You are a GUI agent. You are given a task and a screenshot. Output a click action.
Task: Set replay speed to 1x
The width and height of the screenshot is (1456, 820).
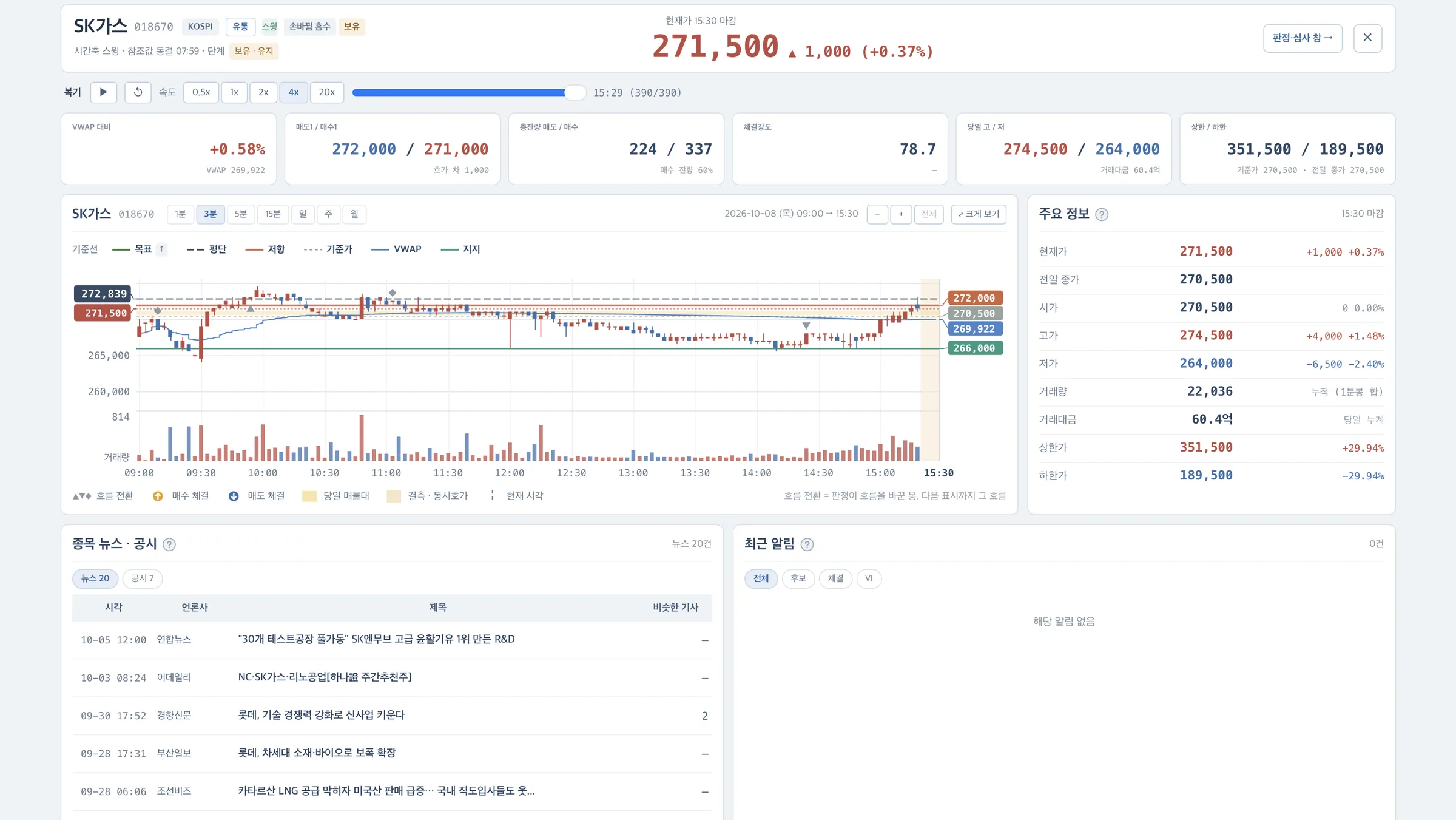234,92
